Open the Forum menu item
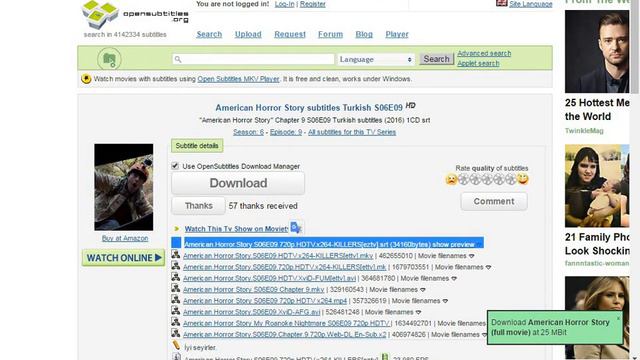The height and width of the screenshot is (360, 640). tap(331, 34)
